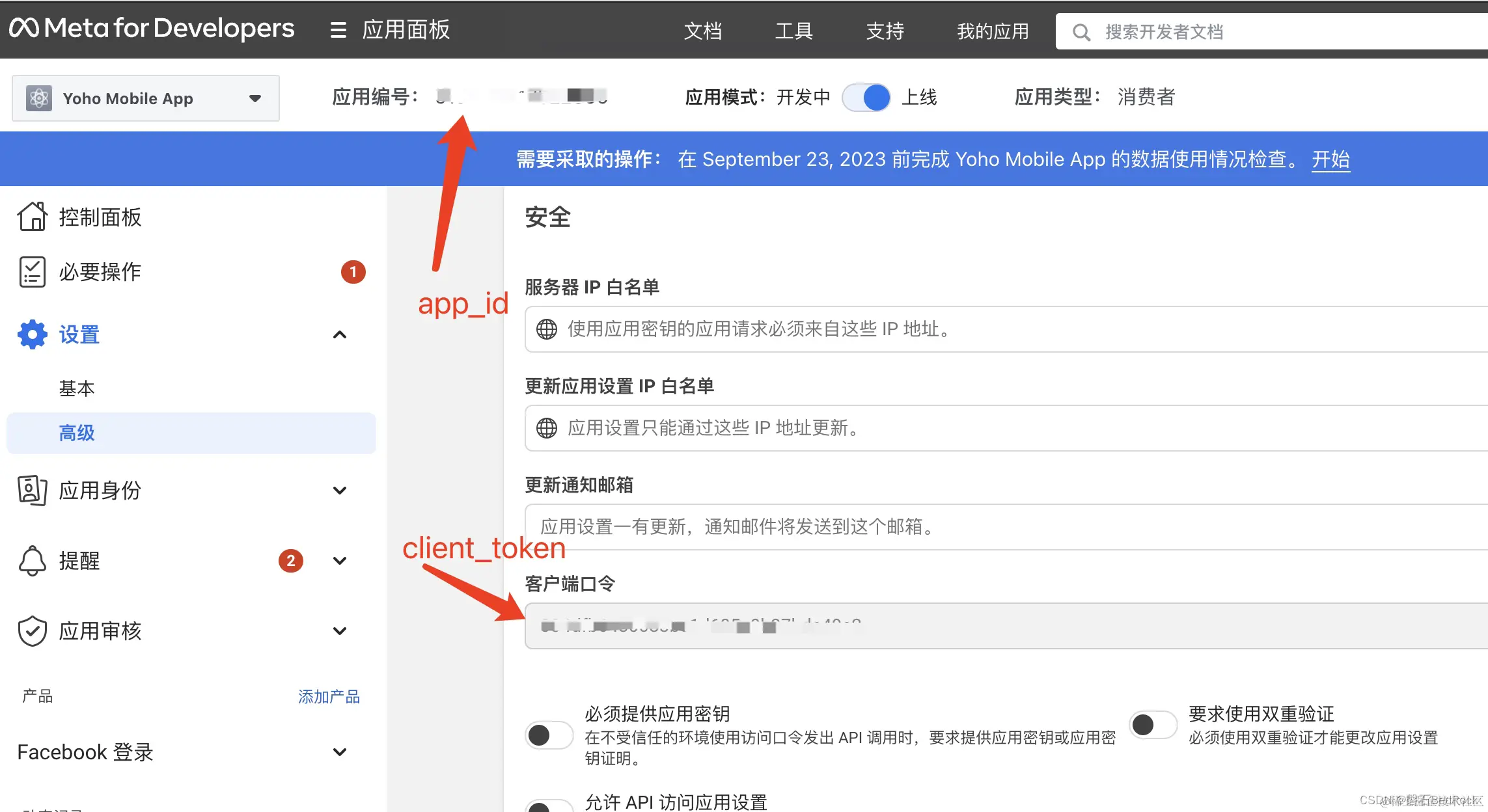Click the 添加产品 link
Viewport: 1488px width, 812px height.
(329, 696)
